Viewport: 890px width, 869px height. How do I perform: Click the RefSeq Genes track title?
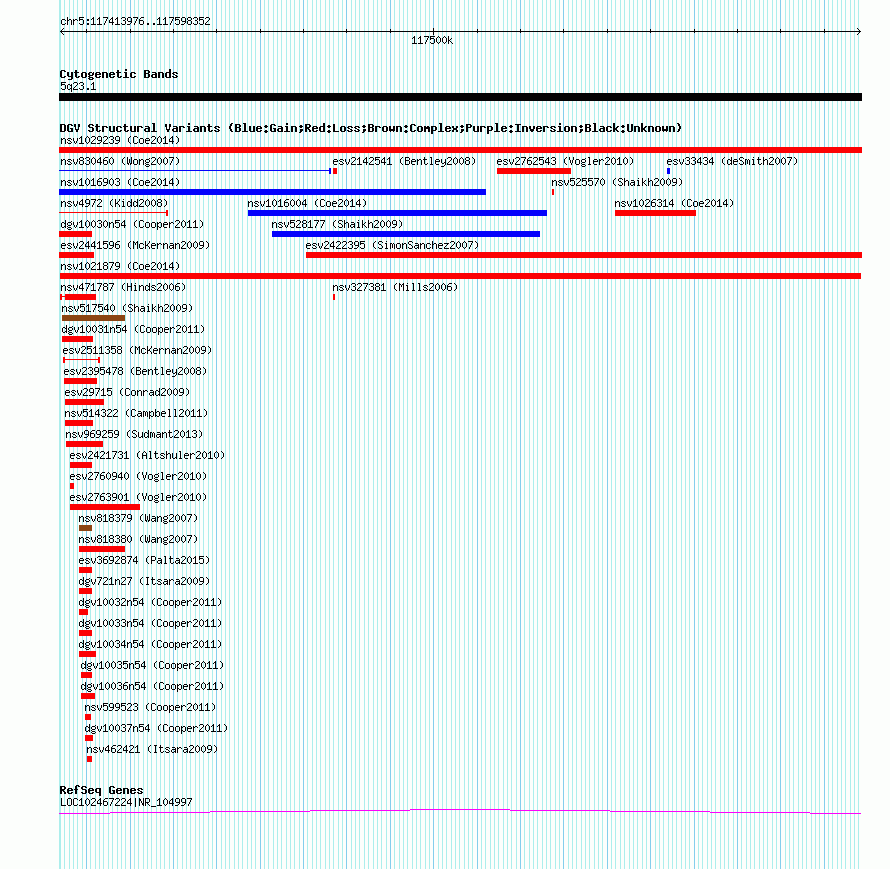[x=102, y=790]
